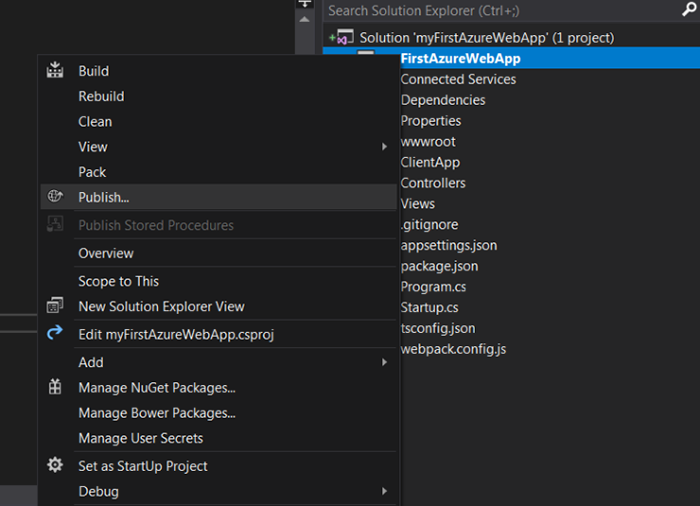Viewport: 700px width, 506px height.
Task: Select Startup.cs in Solution Explorer
Action: [429, 307]
